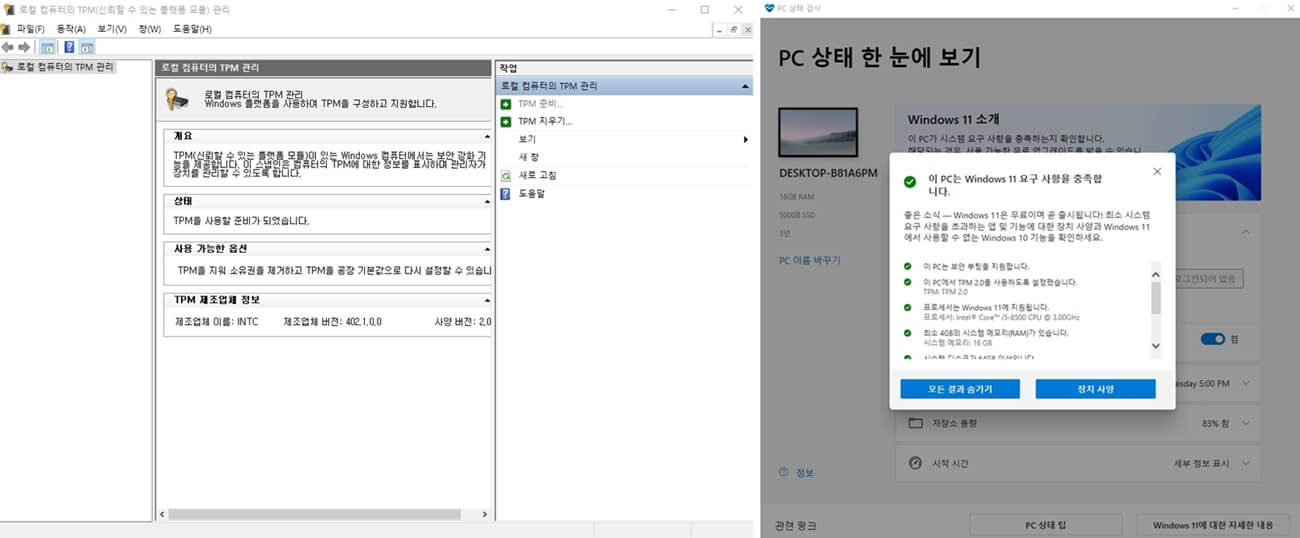1300x538 pixels.
Task: Click horizontal scrollbar thumb in TPM pane
Action: [x=316, y=514]
